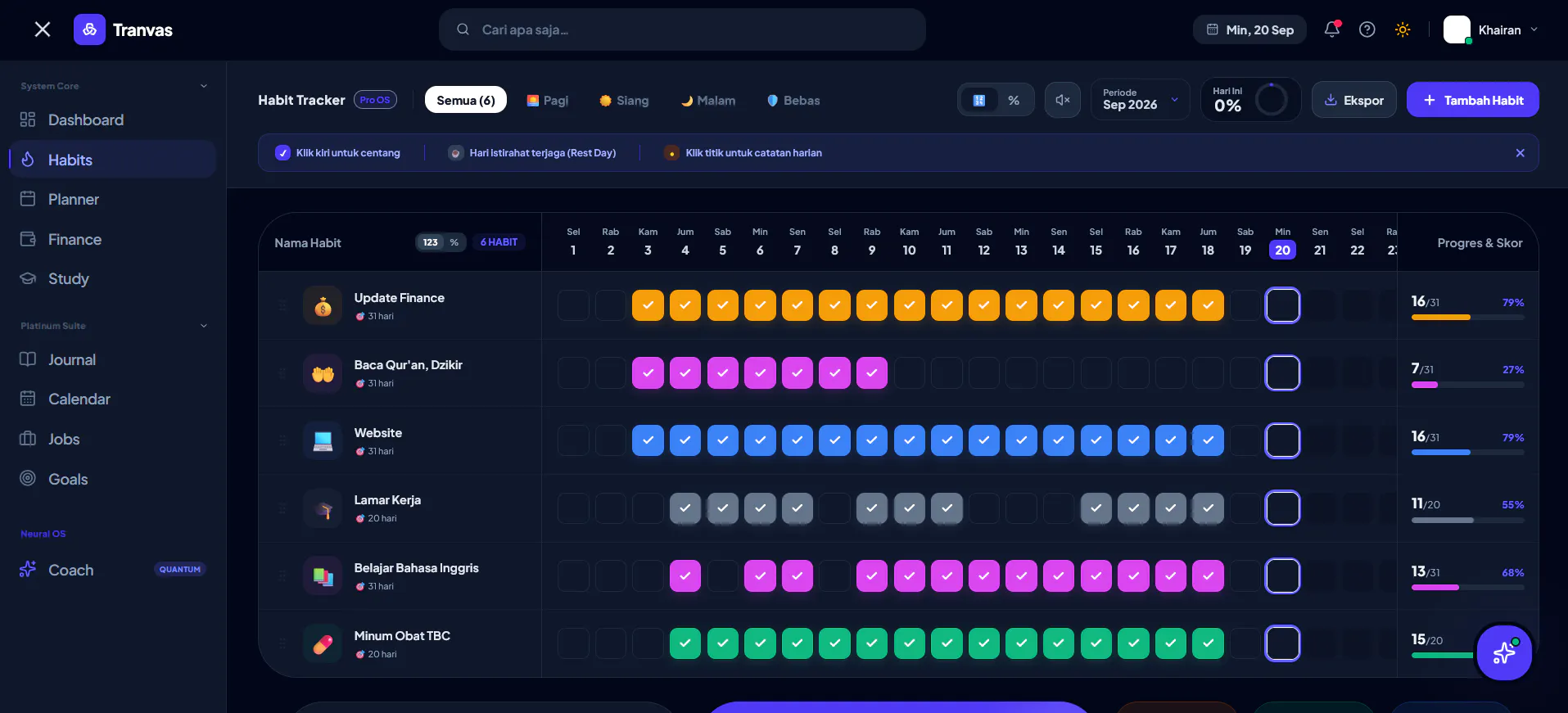This screenshot has height=713, width=1568.
Task: Check Update Finance for day 20
Action: coord(1282,305)
